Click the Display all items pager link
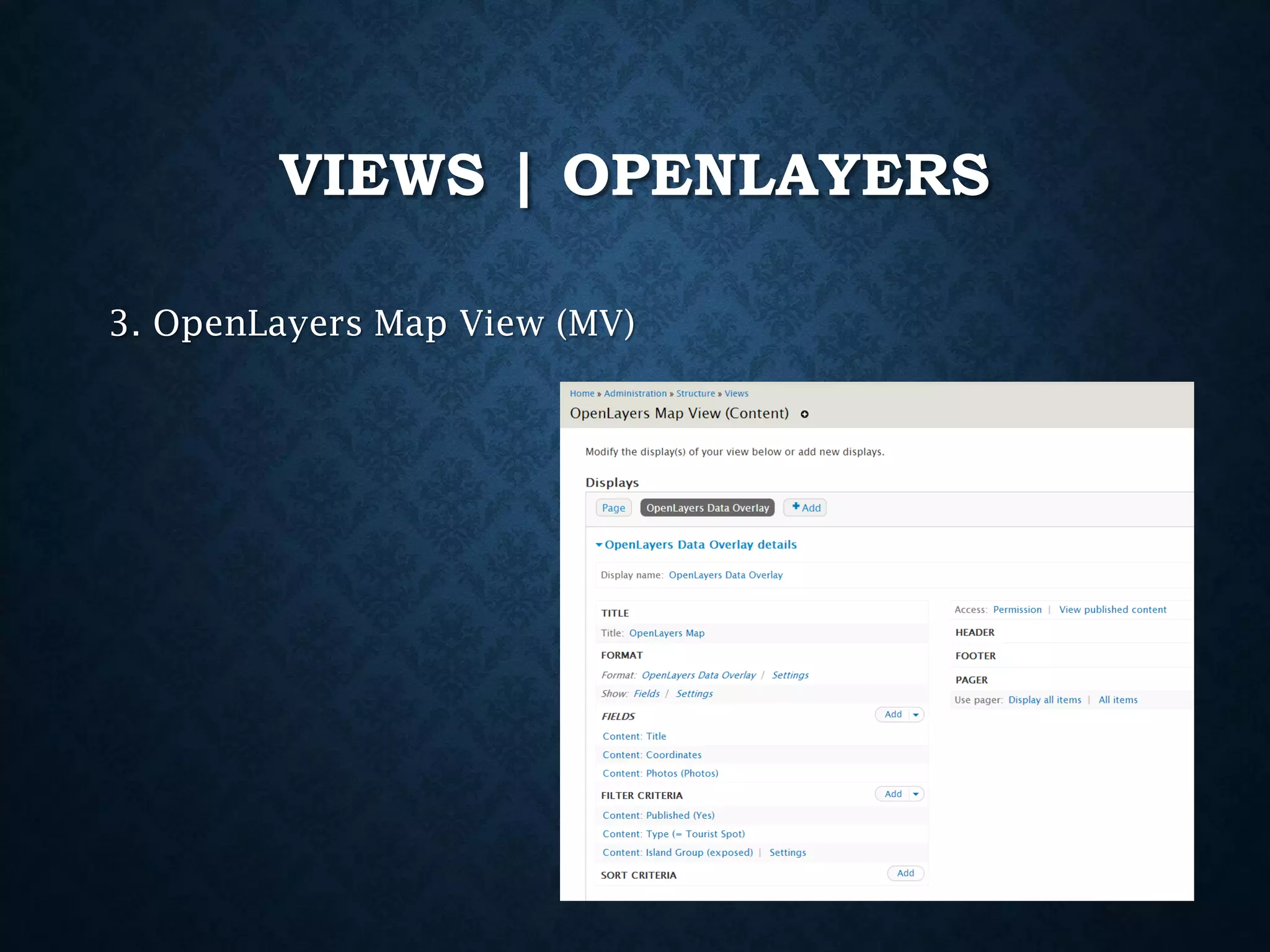Image resolution: width=1270 pixels, height=952 pixels. point(1044,700)
